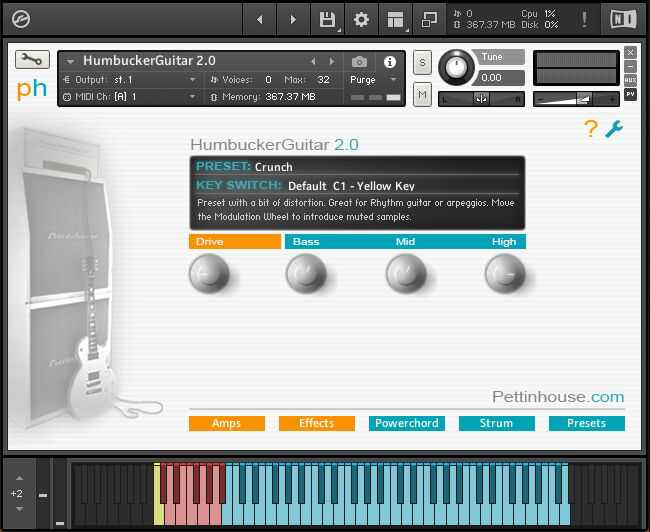650x532 pixels.
Task: Click the Strum button
Action: pyautogui.click(x=497, y=423)
